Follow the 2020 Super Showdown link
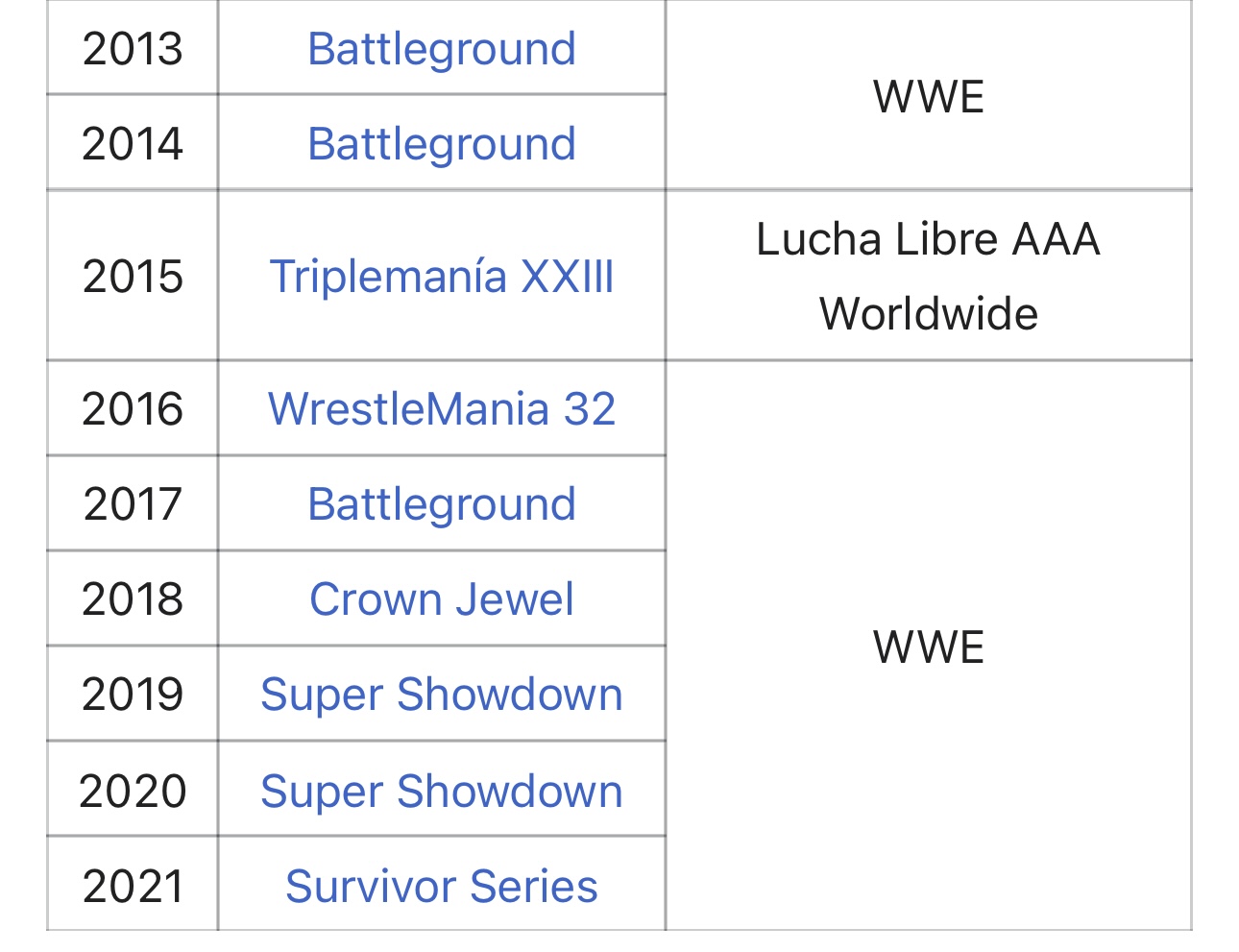This screenshot has height=952, width=1239. coord(441,792)
